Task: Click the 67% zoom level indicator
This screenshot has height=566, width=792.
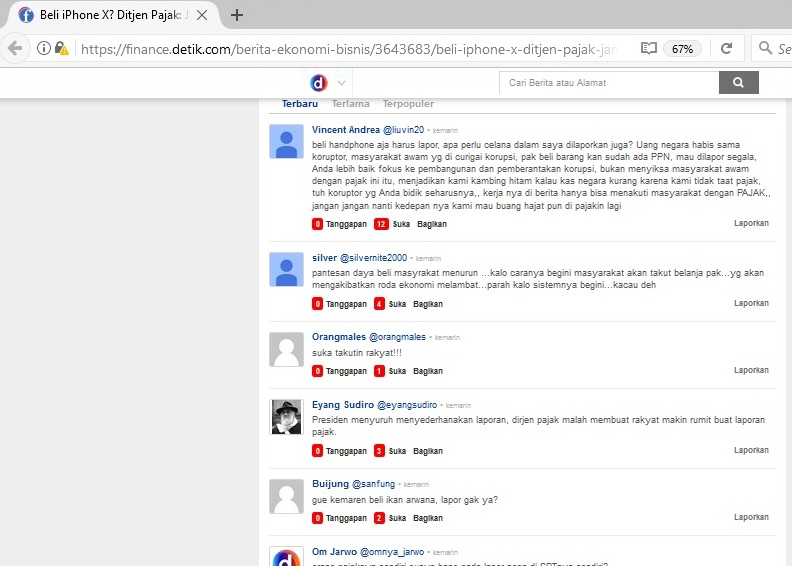Action: point(683,48)
